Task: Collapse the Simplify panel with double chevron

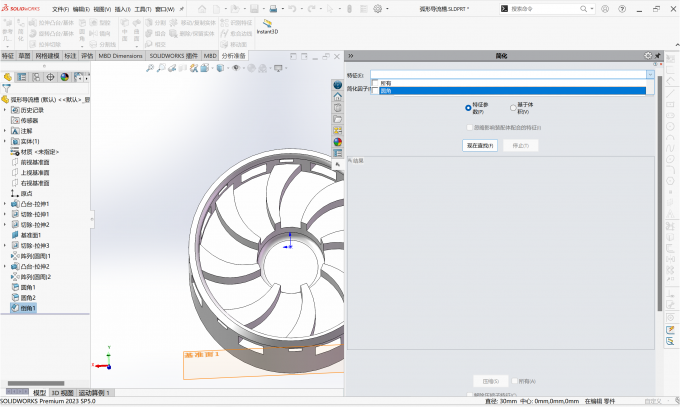Action: coord(350,56)
